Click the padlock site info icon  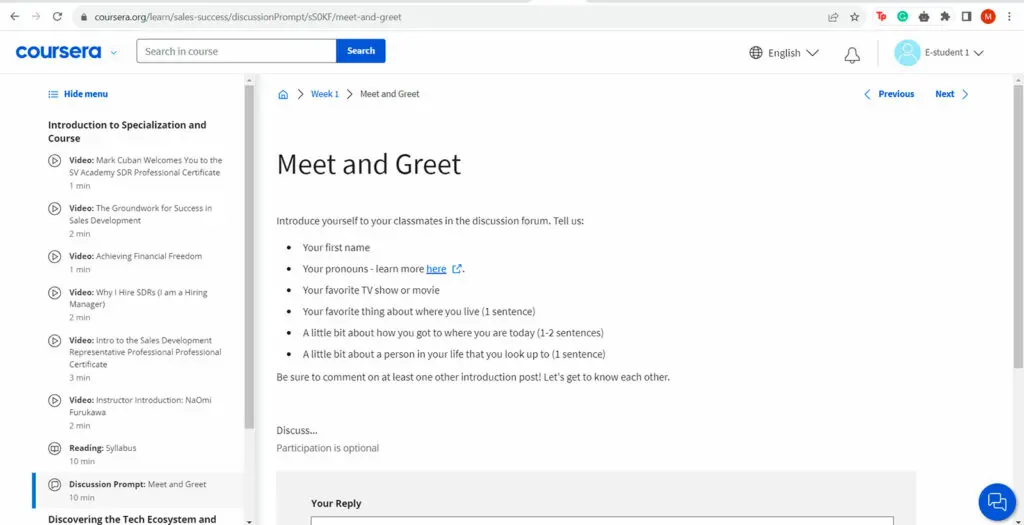coord(83,18)
